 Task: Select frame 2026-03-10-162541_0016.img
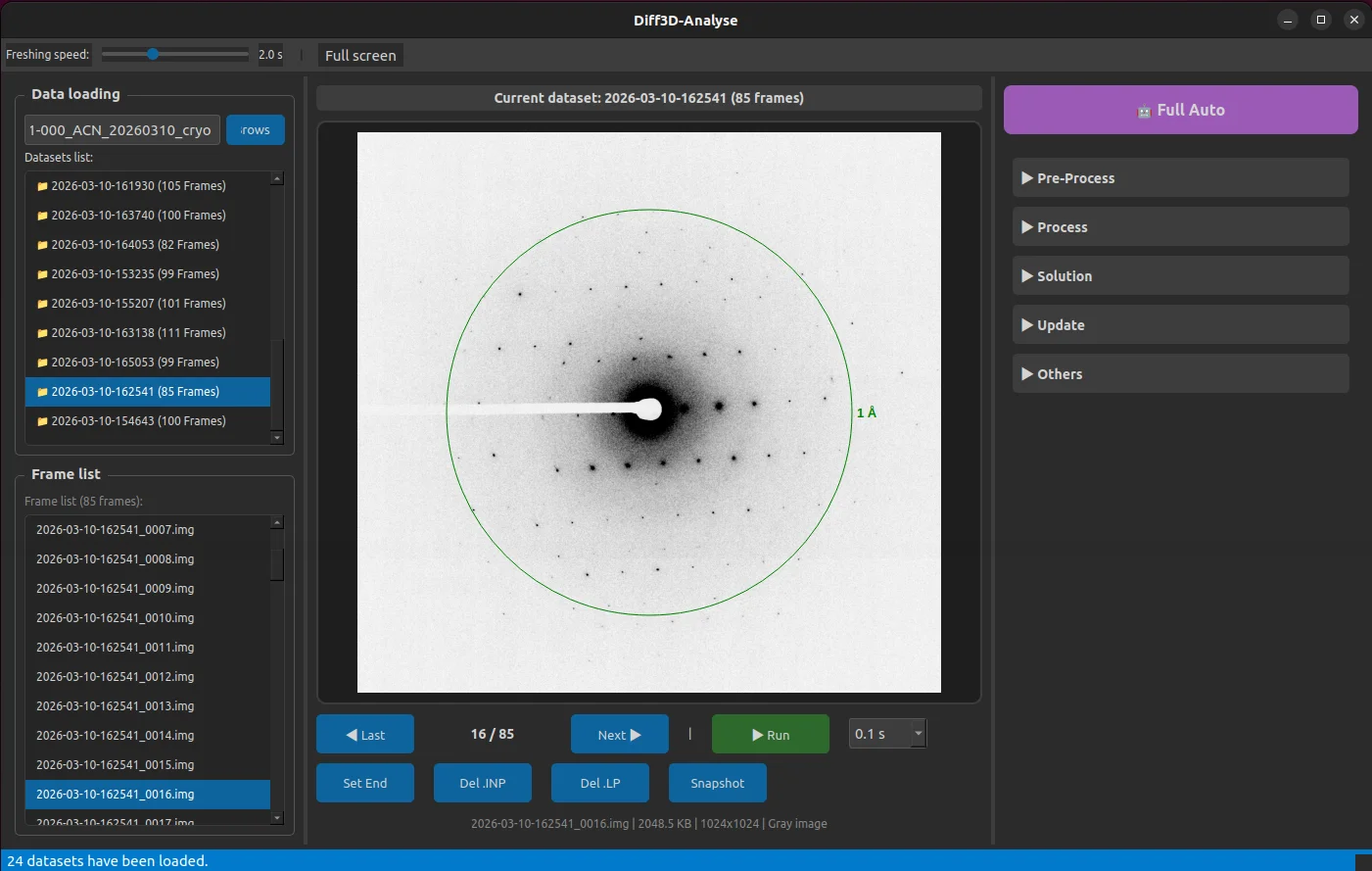(x=147, y=794)
